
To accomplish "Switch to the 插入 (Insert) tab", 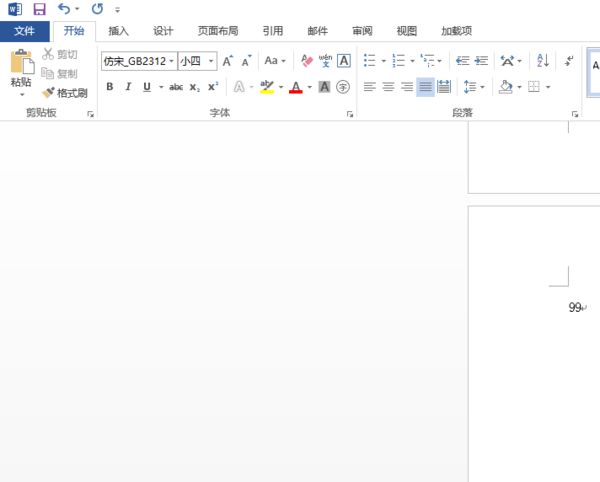I will click(118, 31).
